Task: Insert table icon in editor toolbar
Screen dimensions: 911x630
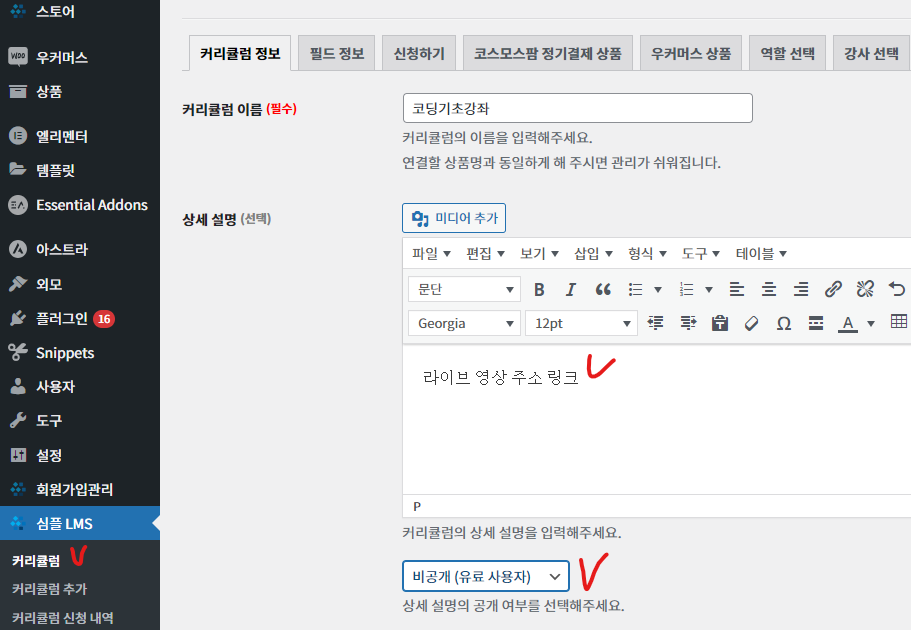Action: [x=899, y=321]
